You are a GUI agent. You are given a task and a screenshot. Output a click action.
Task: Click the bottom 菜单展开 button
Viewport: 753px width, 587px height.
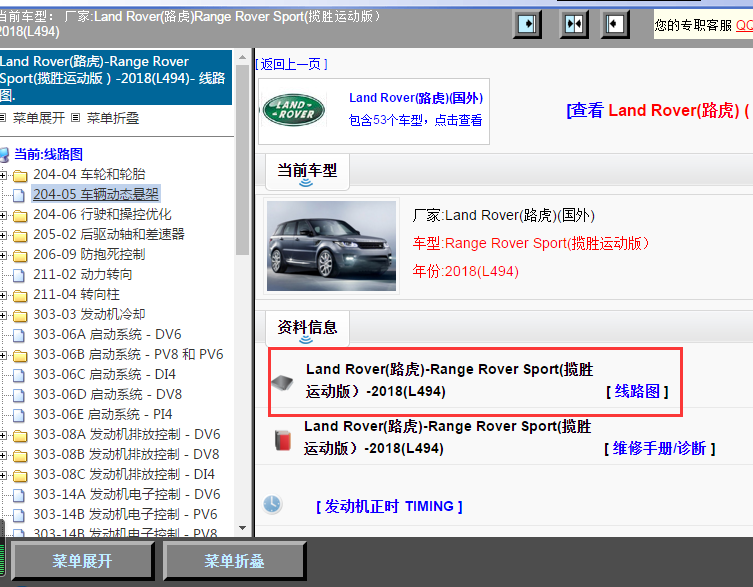(82, 561)
